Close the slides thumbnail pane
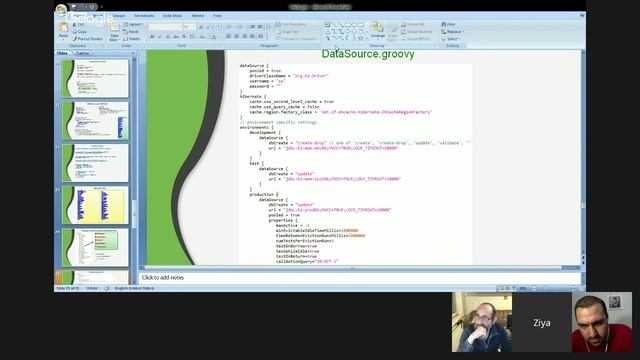 click(133, 53)
